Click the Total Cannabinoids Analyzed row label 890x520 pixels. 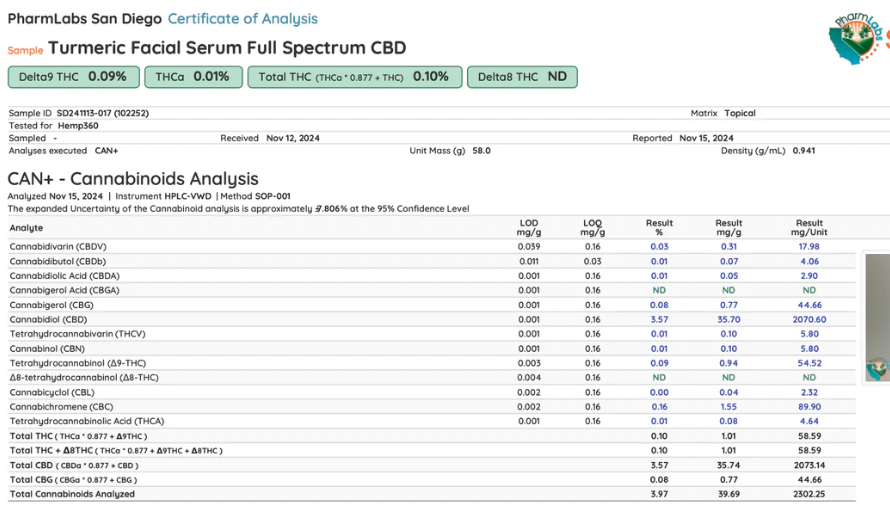(x=72, y=494)
